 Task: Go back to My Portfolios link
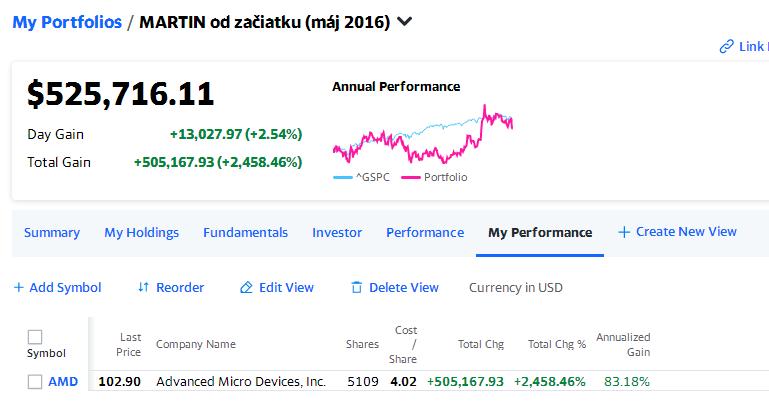67,22
